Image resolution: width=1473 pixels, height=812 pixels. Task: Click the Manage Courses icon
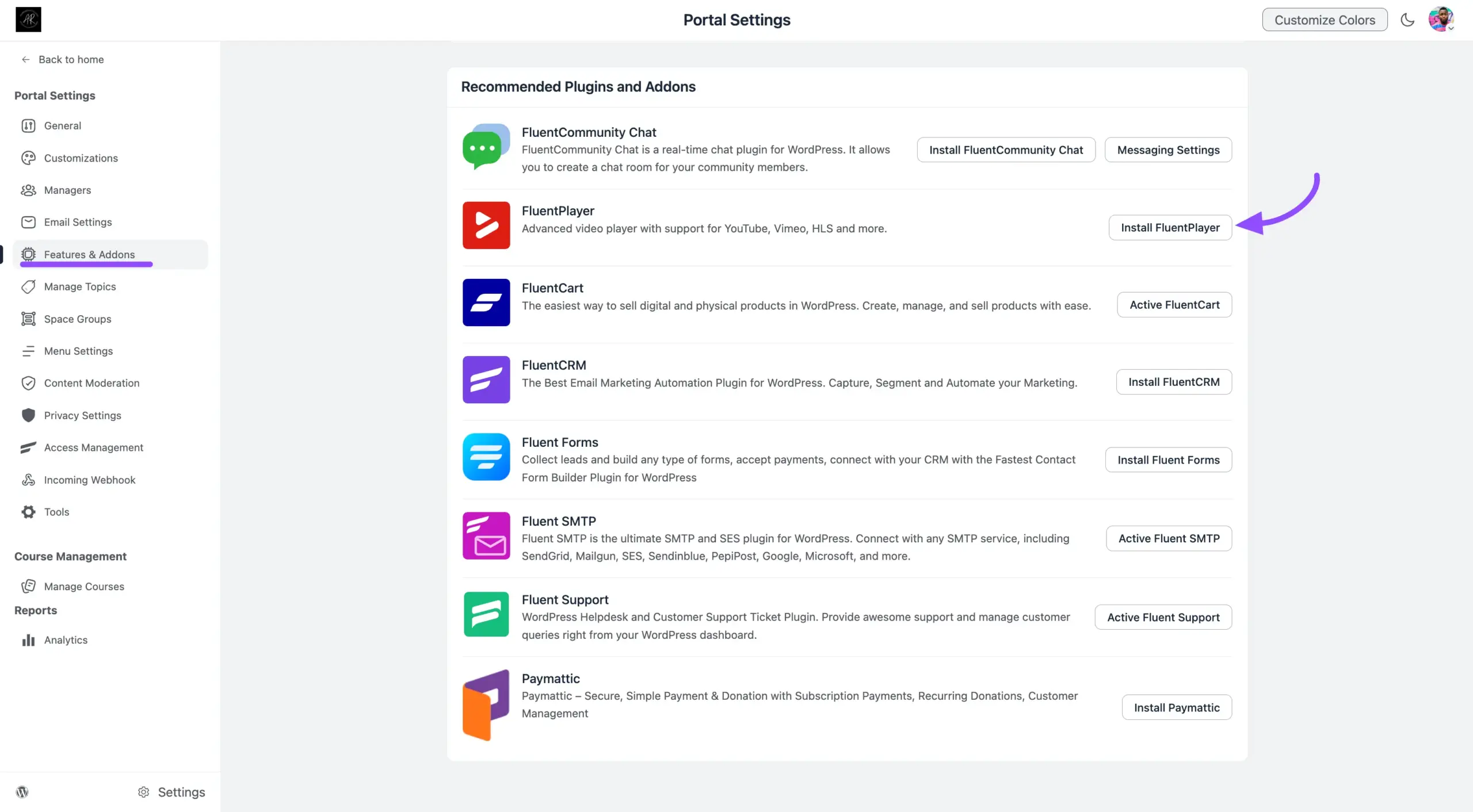pyautogui.click(x=28, y=586)
